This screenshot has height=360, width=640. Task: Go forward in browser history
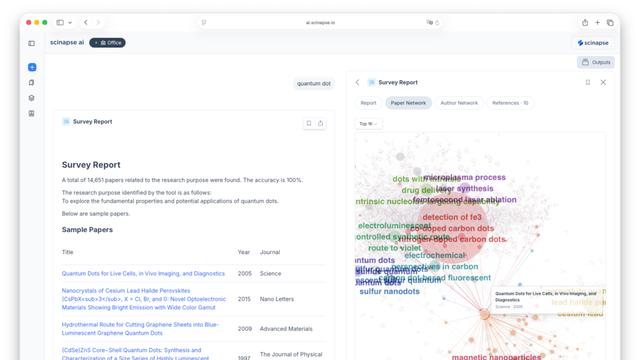tap(98, 22)
